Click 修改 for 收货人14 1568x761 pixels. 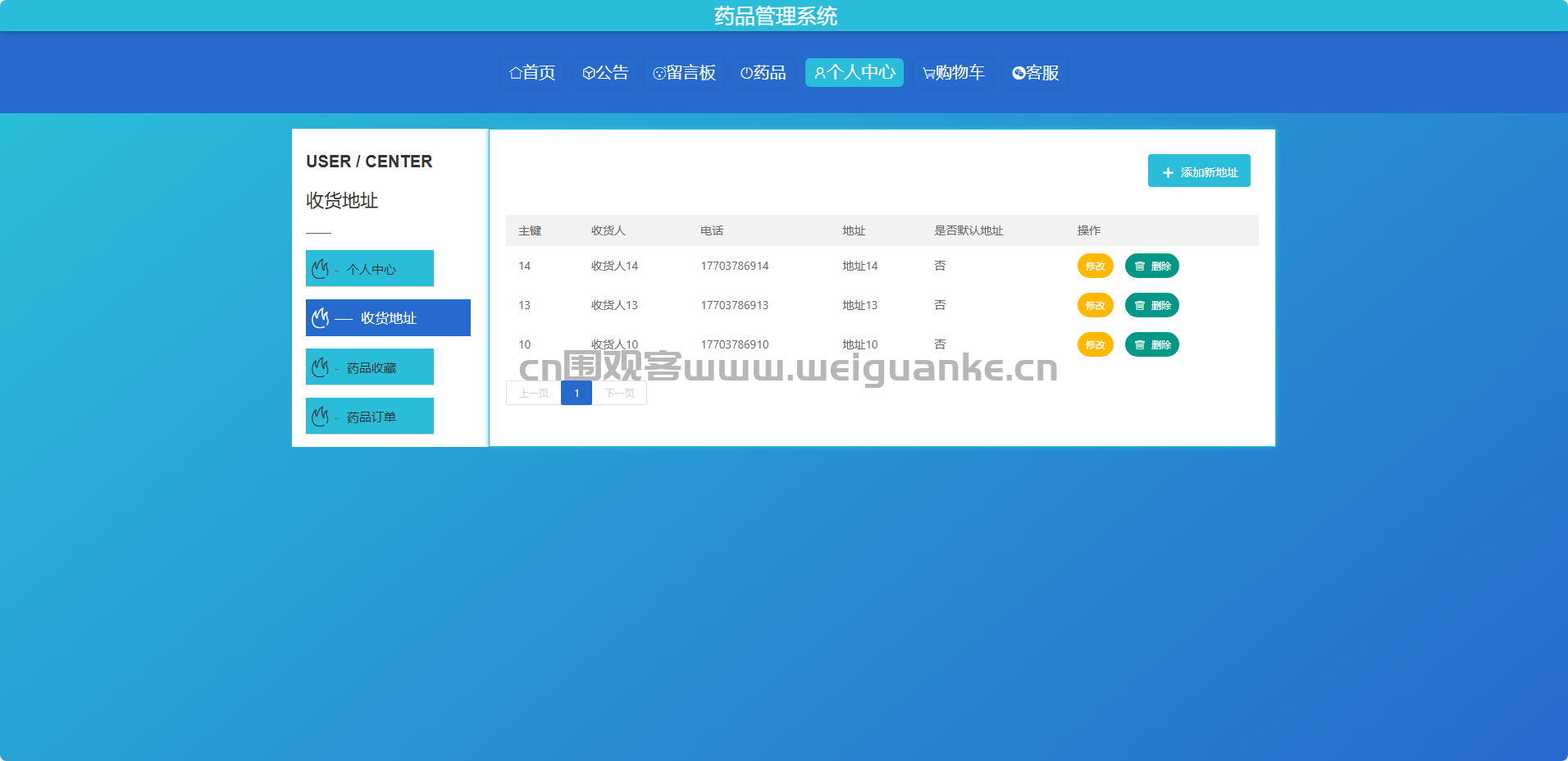coord(1095,266)
